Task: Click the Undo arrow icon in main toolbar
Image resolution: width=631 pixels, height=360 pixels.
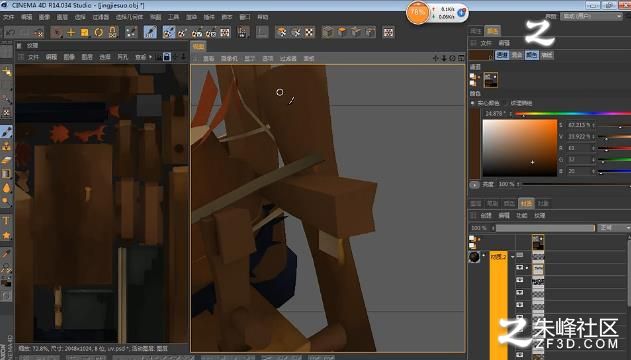Action: pyautogui.click(x=10, y=32)
